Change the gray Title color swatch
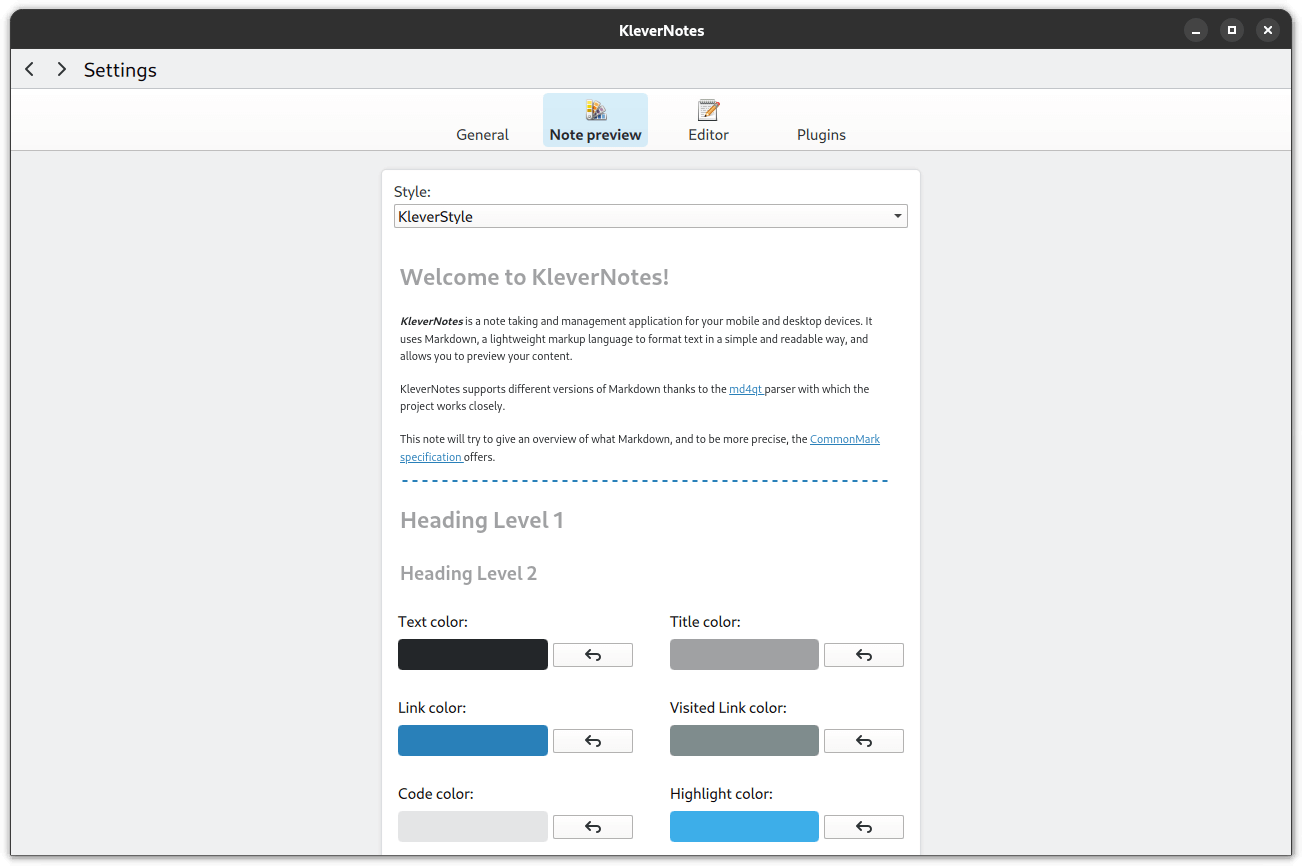Image resolution: width=1302 pixels, height=866 pixels. pos(744,654)
